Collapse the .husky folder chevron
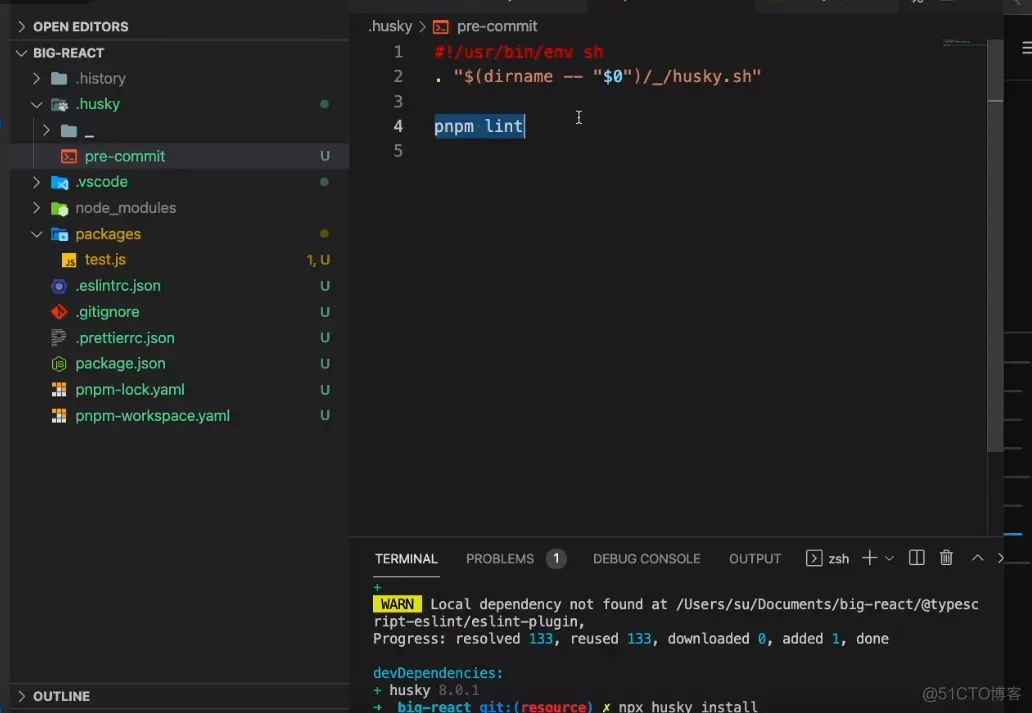The height and width of the screenshot is (713, 1032). pyautogui.click(x=36, y=104)
